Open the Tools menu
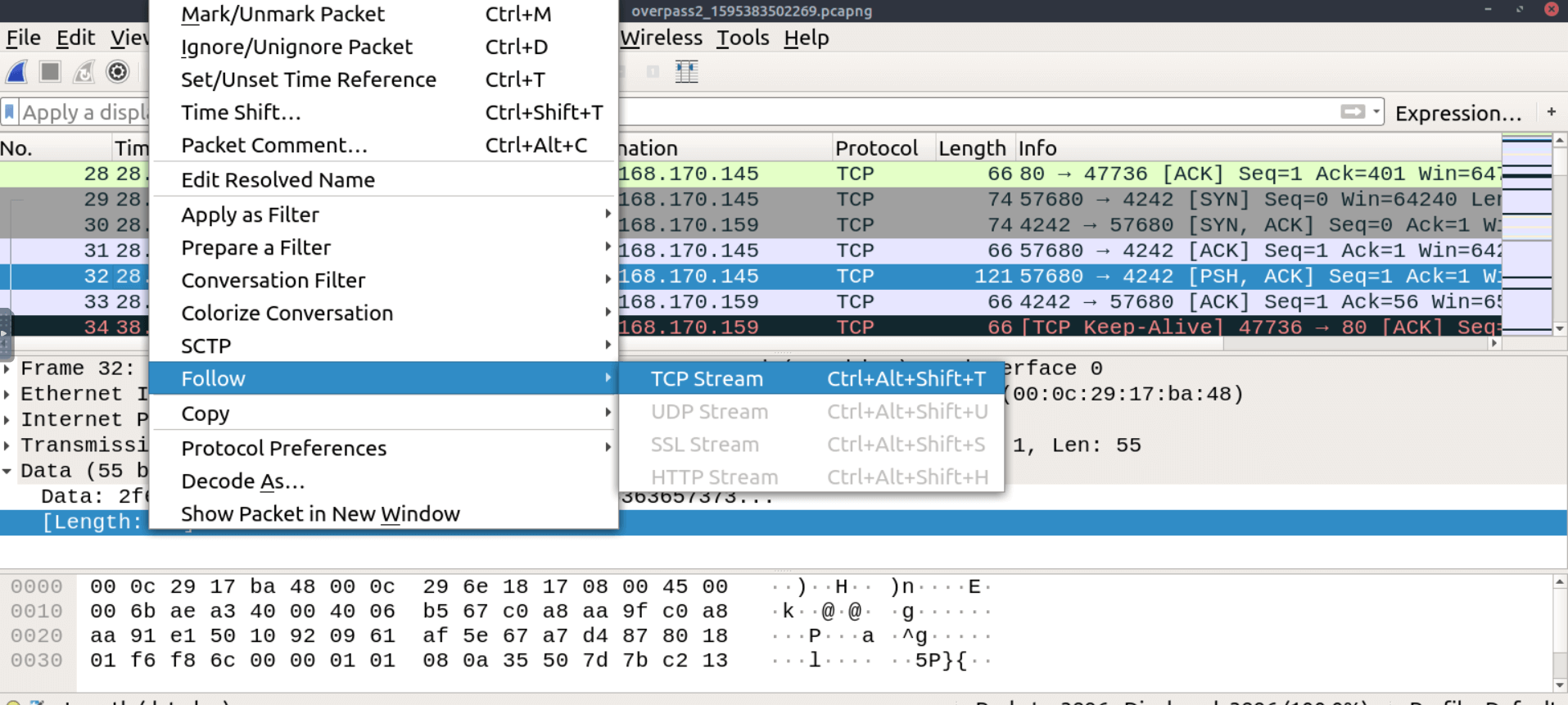The height and width of the screenshot is (705, 1568). pyautogui.click(x=742, y=38)
